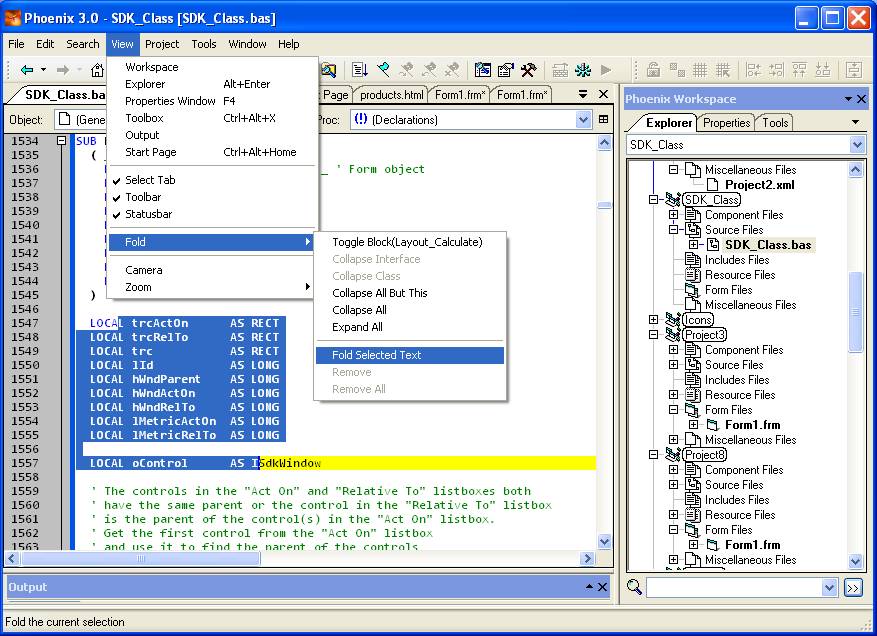Open the Zoom submenu in View menu
877x636 pixels.
(213, 287)
